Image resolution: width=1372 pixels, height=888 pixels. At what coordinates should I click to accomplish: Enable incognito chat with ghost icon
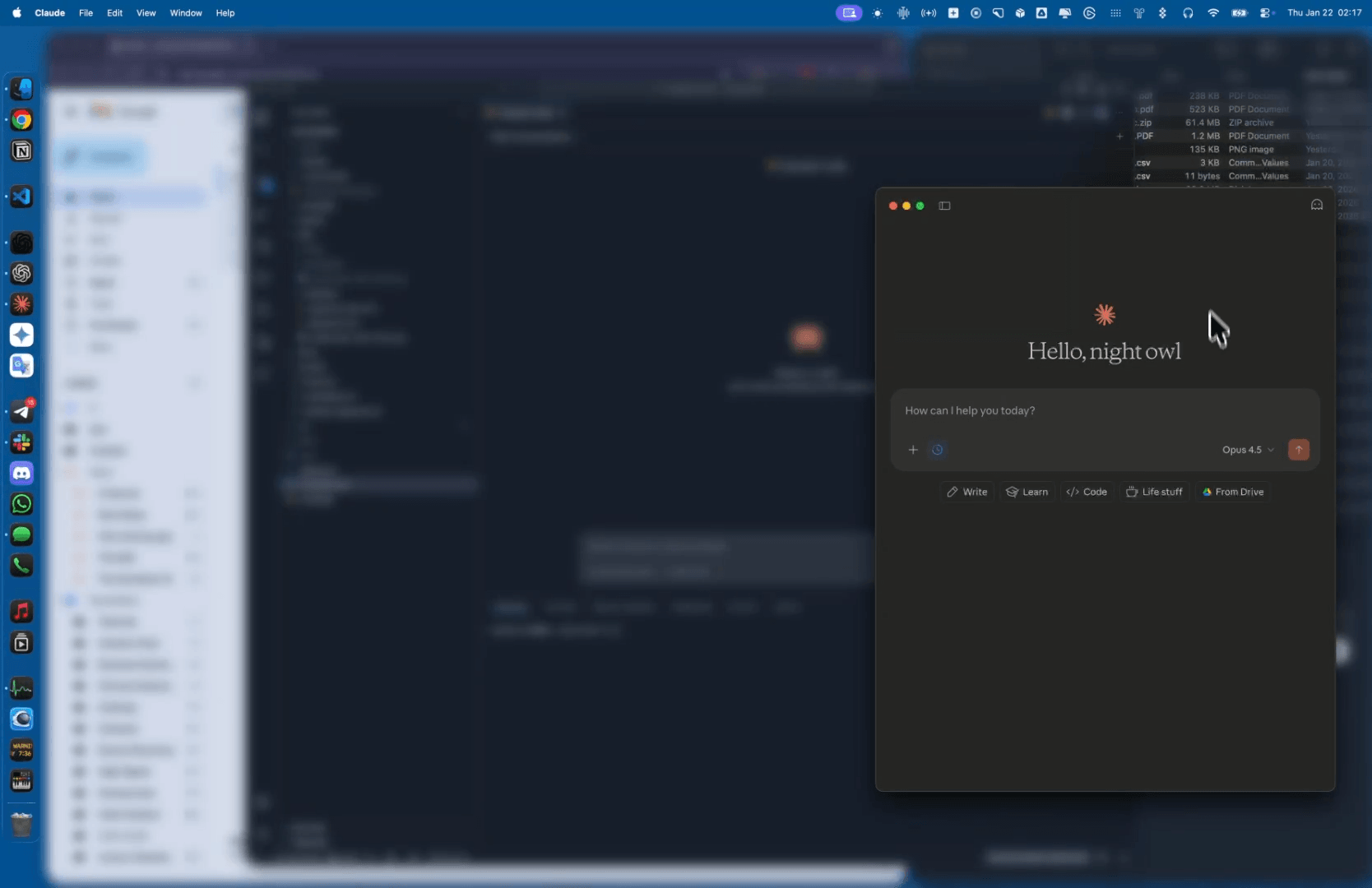point(1316,205)
